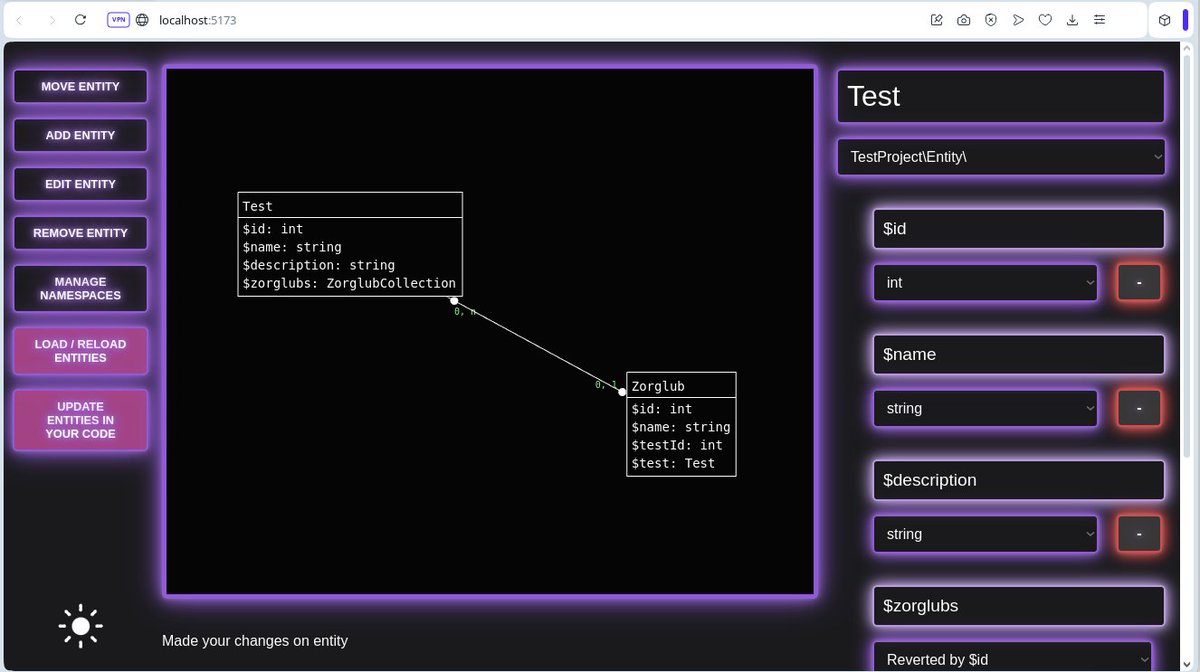Open Manage Namespaces
Image resolution: width=1200 pixels, height=672 pixels.
tap(80, 288)
